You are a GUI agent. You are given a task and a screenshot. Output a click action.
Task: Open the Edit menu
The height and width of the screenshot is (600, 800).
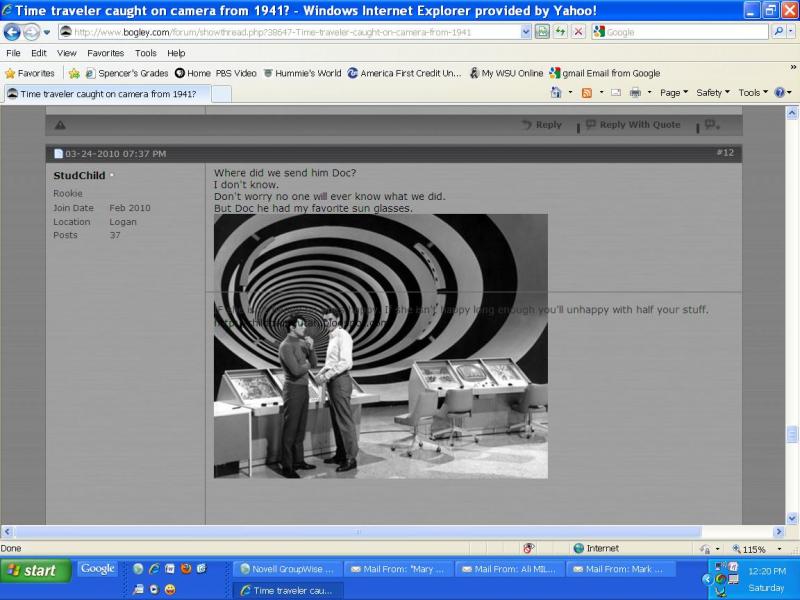point(39,53)
